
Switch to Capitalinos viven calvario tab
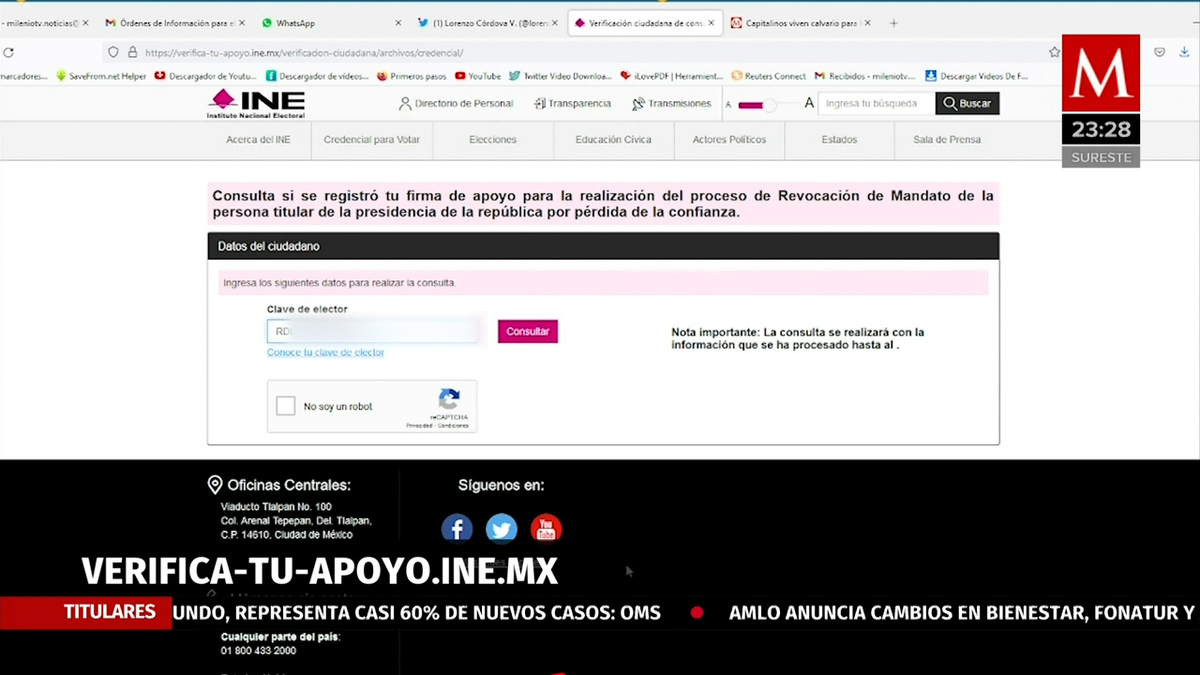coord(795,23)
